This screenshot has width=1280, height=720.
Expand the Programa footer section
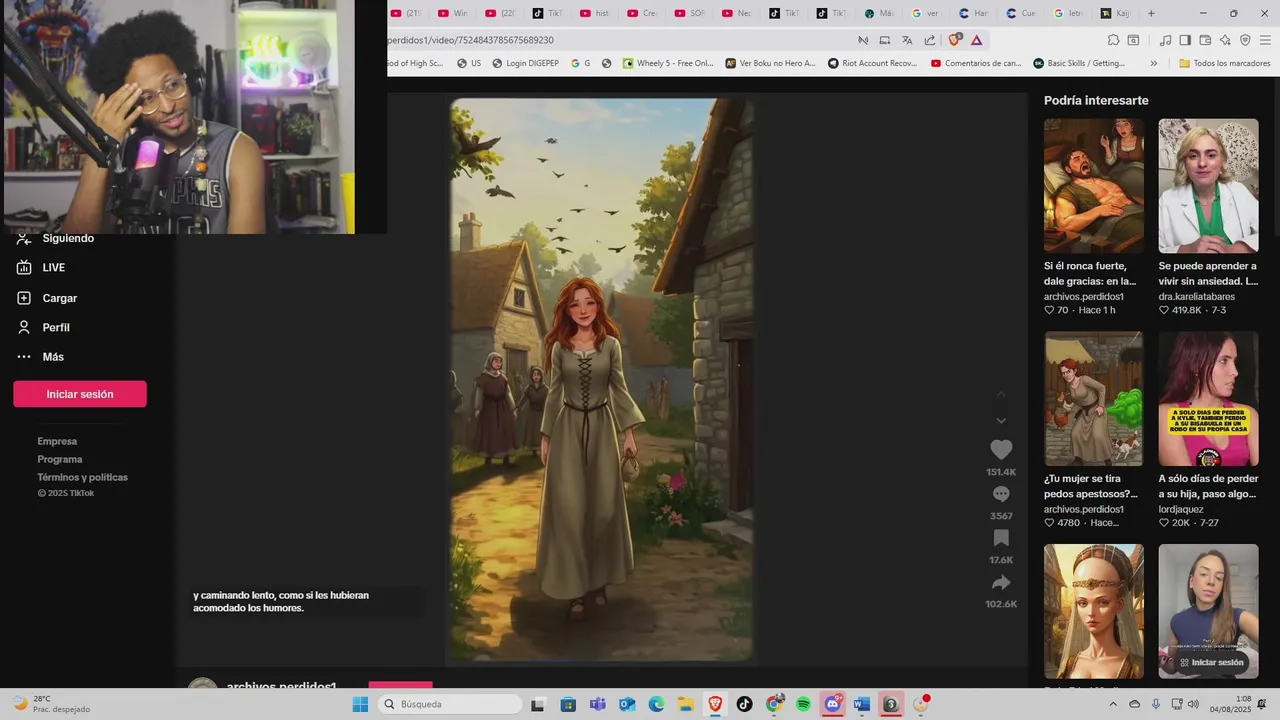pos(60,459)
